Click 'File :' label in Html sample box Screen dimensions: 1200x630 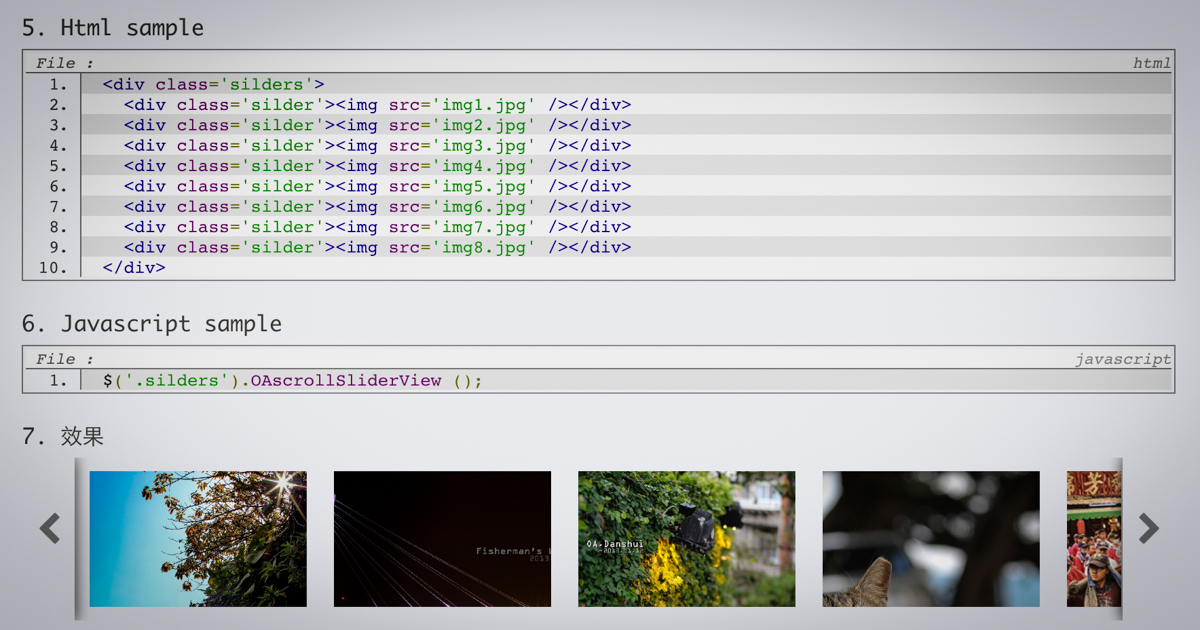(65, 63)
